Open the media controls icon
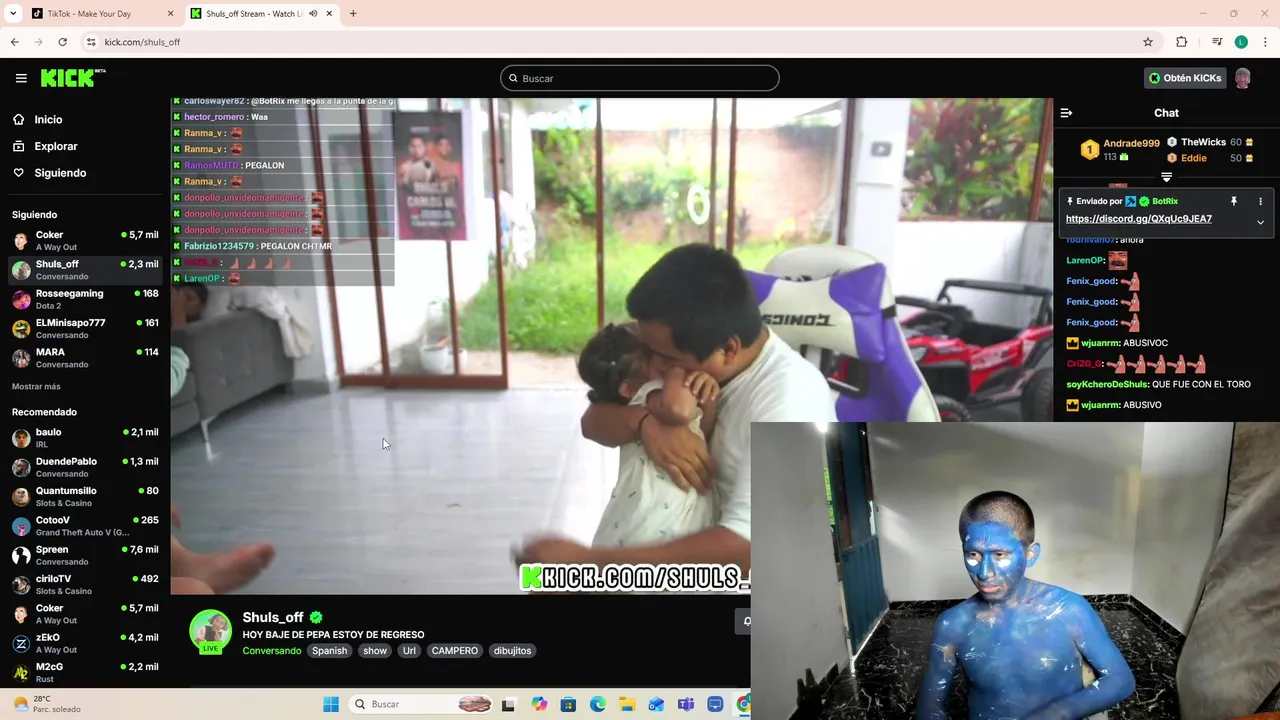 [1217, 42]
